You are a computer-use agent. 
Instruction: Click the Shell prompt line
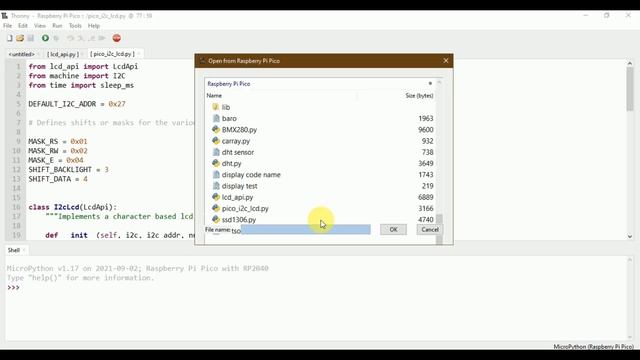(x=13, y=288)
